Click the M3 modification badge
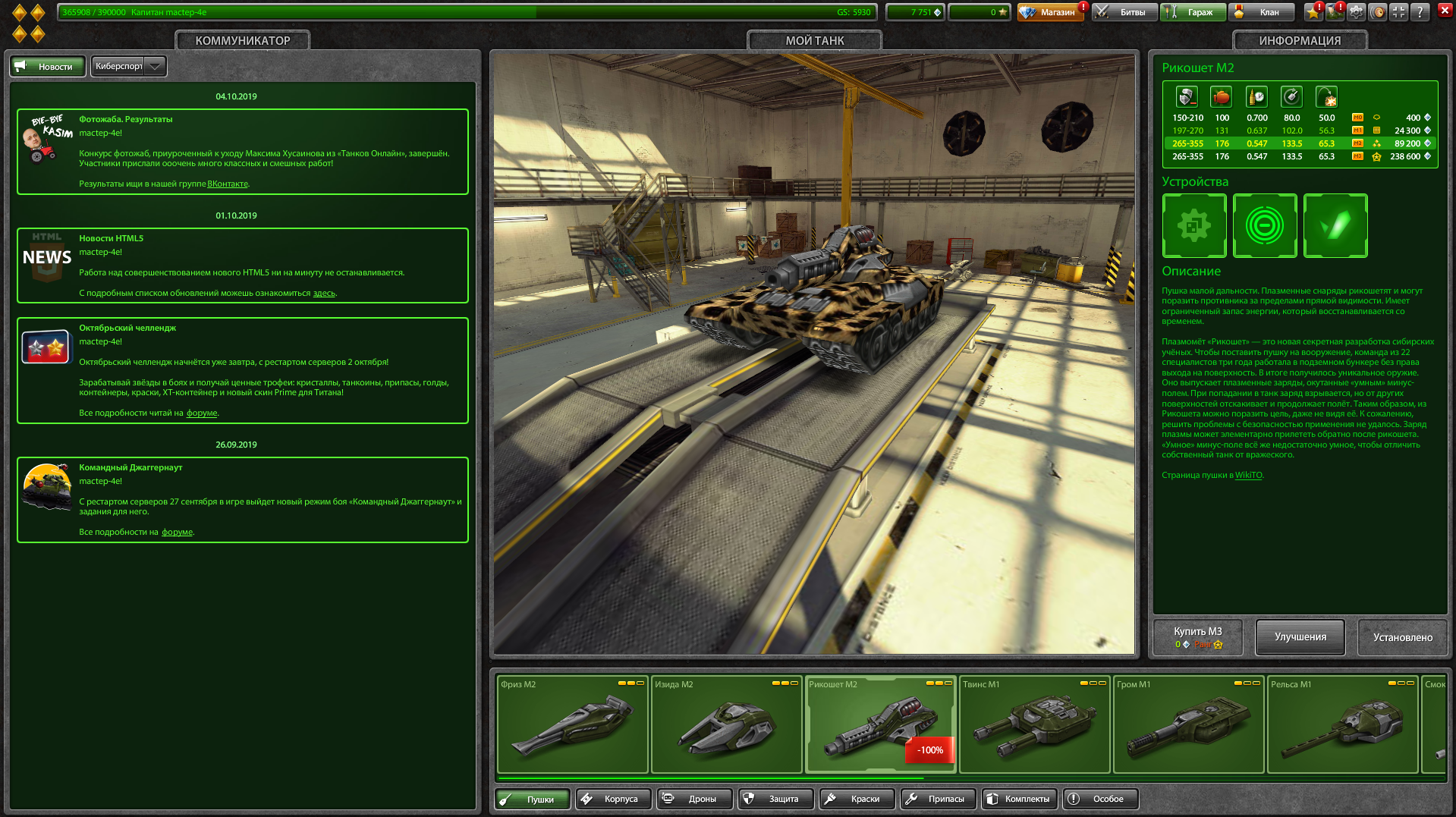The height and width of the screenshot is (817, 1456). (x=1357, y=156)
